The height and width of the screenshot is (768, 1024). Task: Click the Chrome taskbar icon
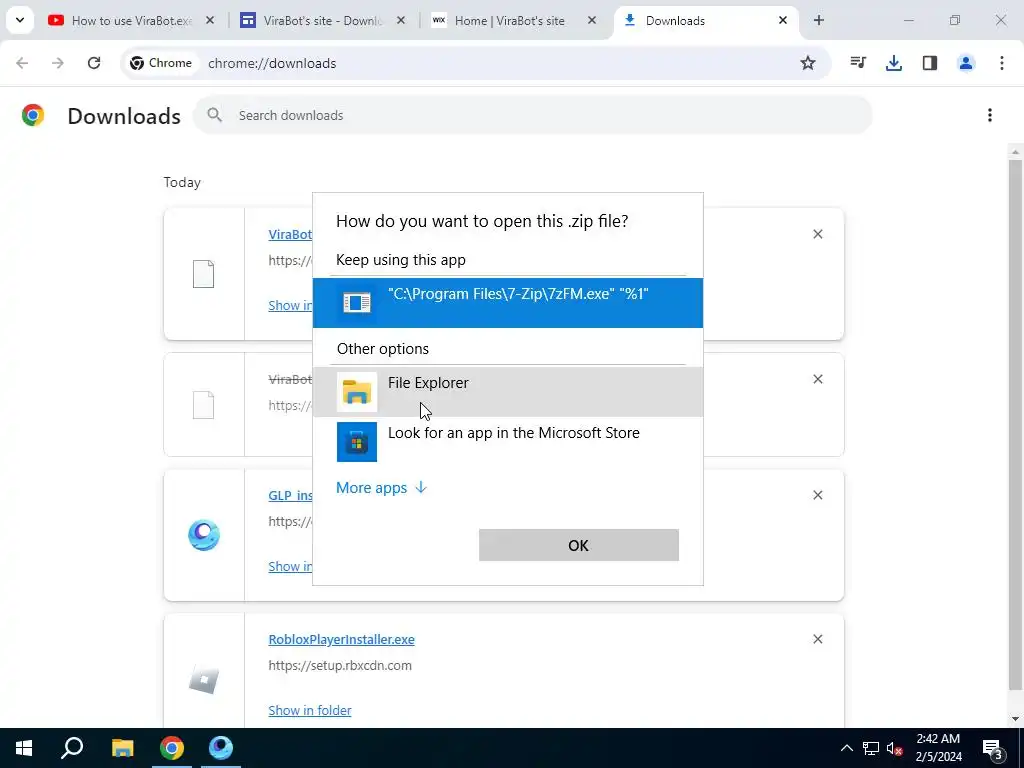172,748
